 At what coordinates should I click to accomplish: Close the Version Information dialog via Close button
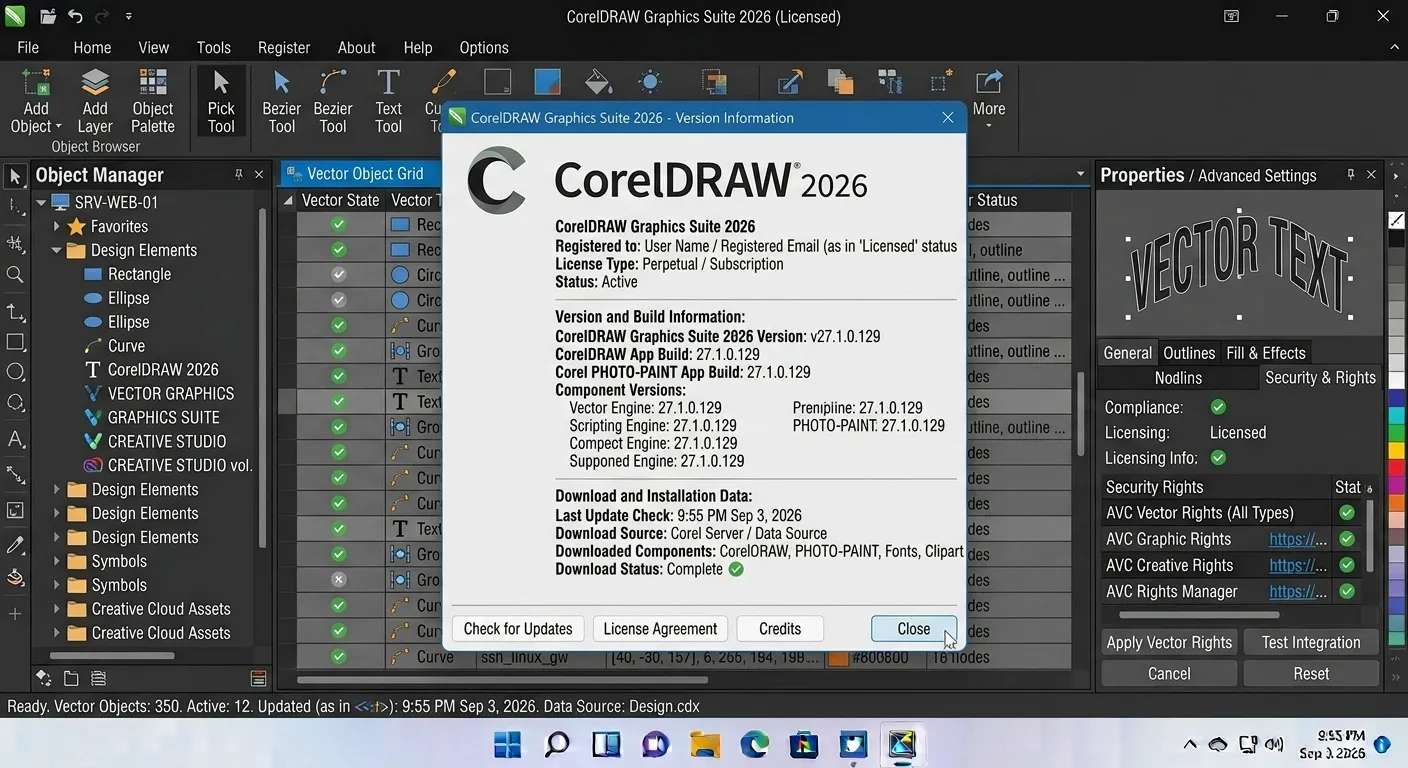[x=914, y=629]
